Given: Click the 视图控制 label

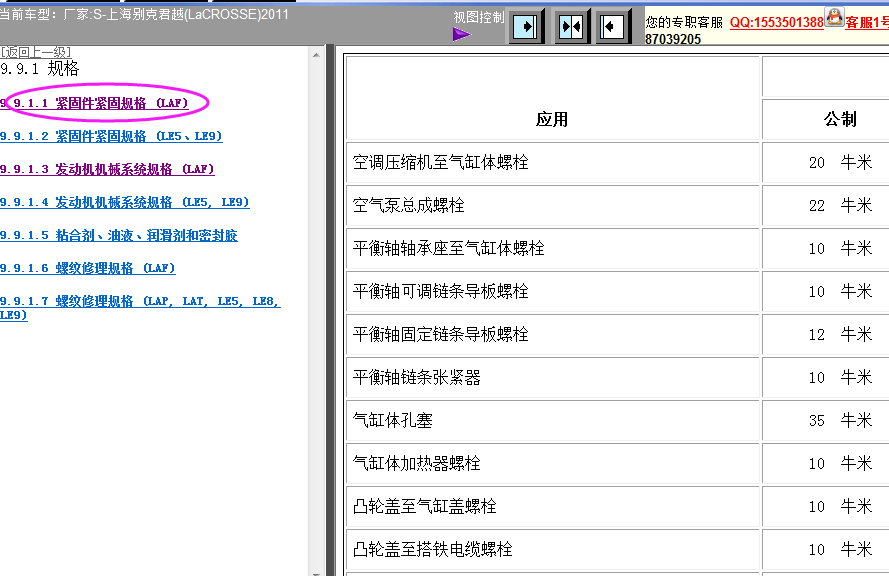Looking at the screenshot, I should 479,18.
